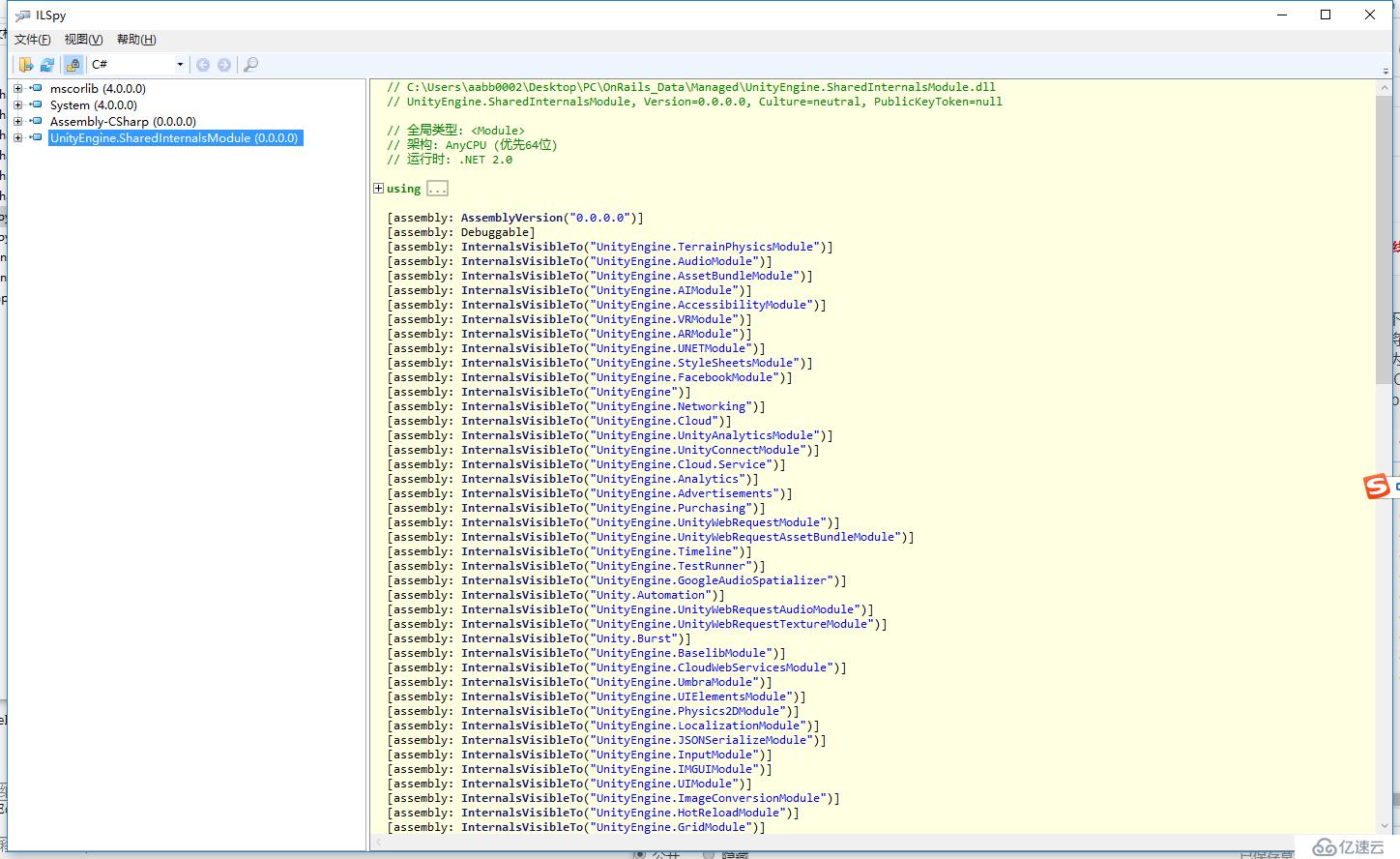Viewport: 1400px width, 859px height.
Task: Click InternalsVisibleTo on the TerrainPhysicsModule line
Action: [522, 247]
